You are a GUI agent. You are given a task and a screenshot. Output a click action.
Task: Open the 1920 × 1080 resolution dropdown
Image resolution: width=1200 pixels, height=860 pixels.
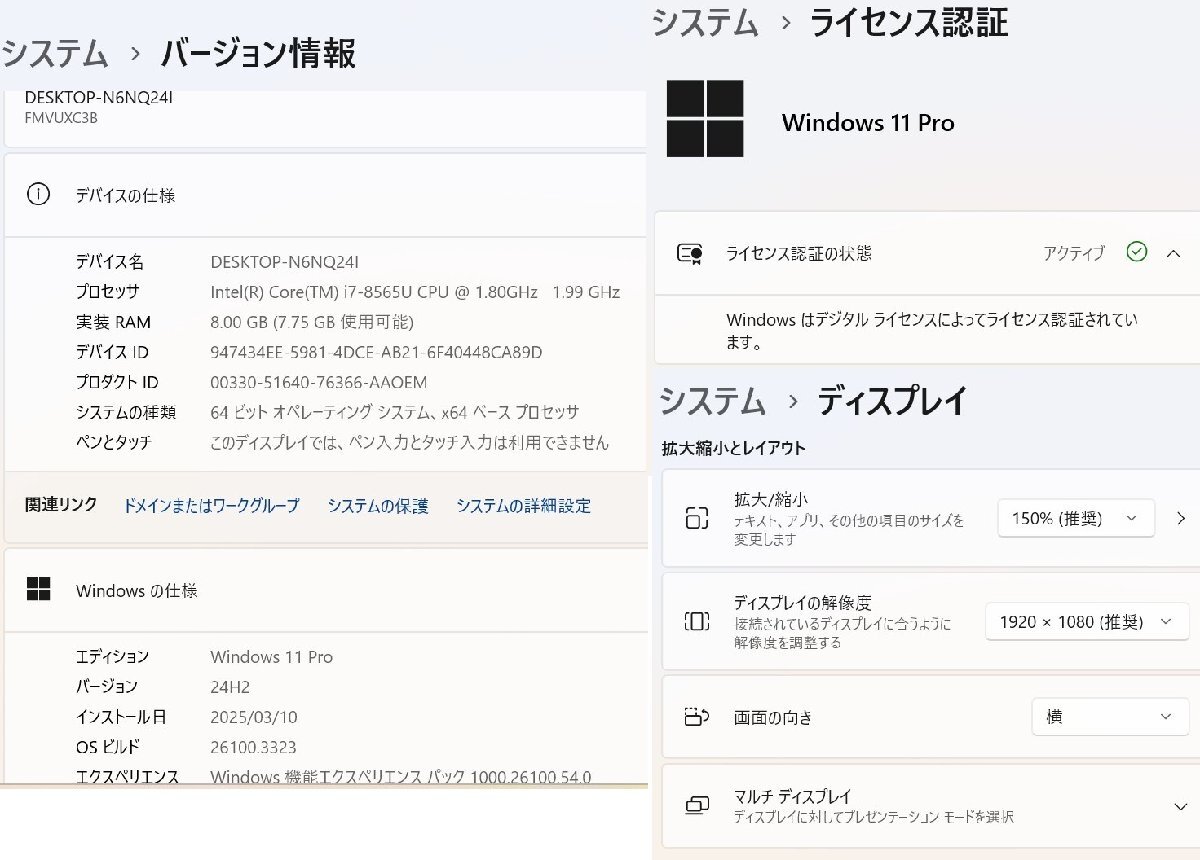pyautogui.click(x=1086, y=622)
